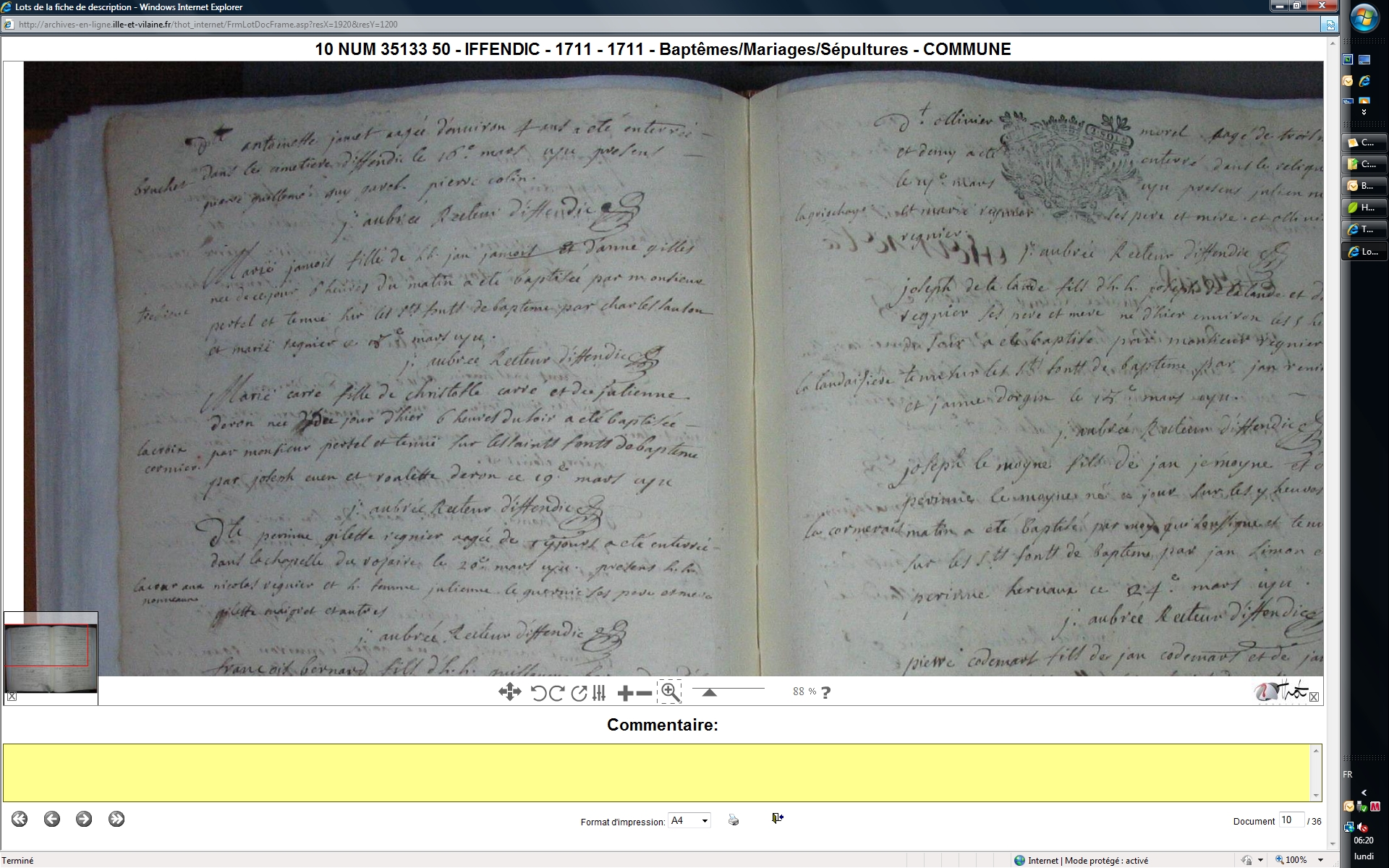
Task: Zoom in with the plus icon
Action: [625, 693]
